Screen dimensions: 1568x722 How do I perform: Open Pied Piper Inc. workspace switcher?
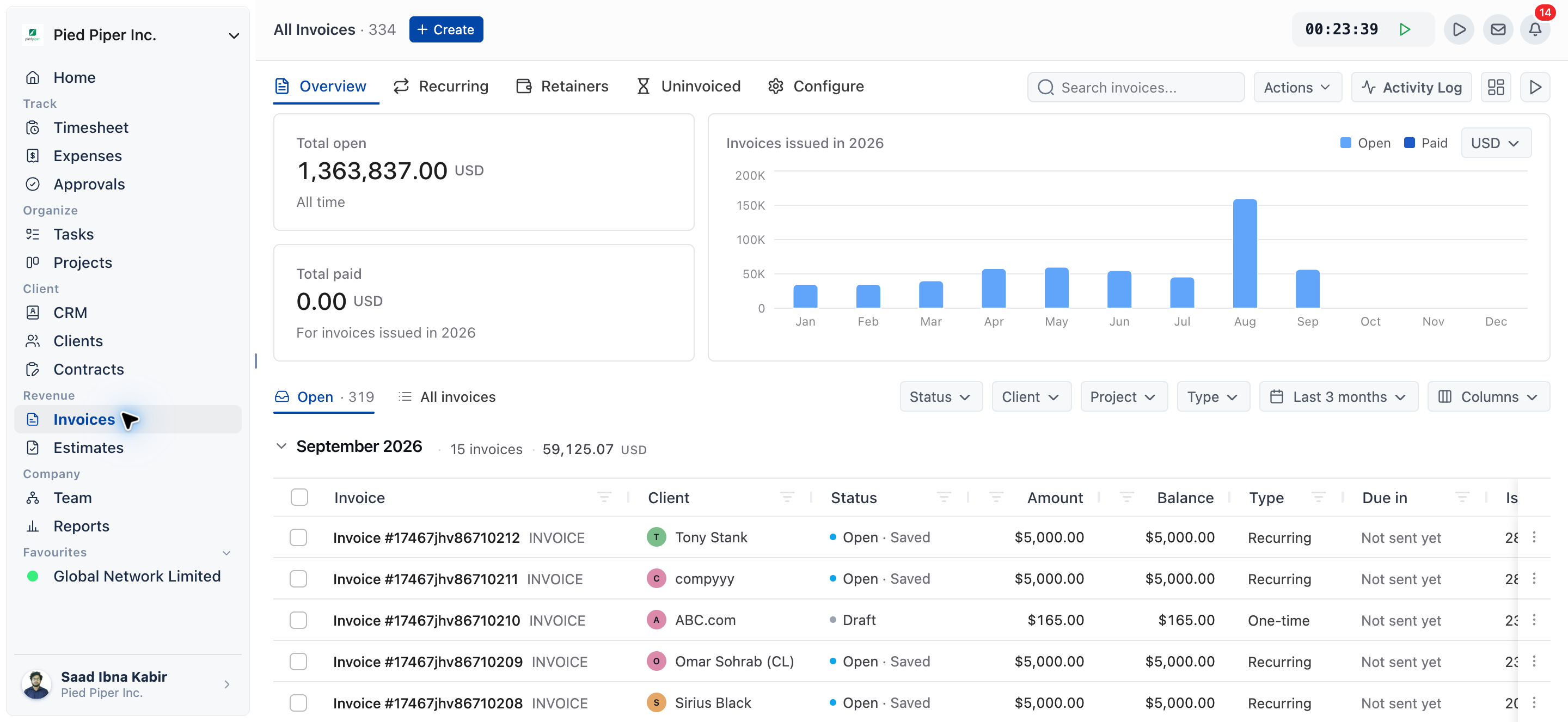pos(130,35)
